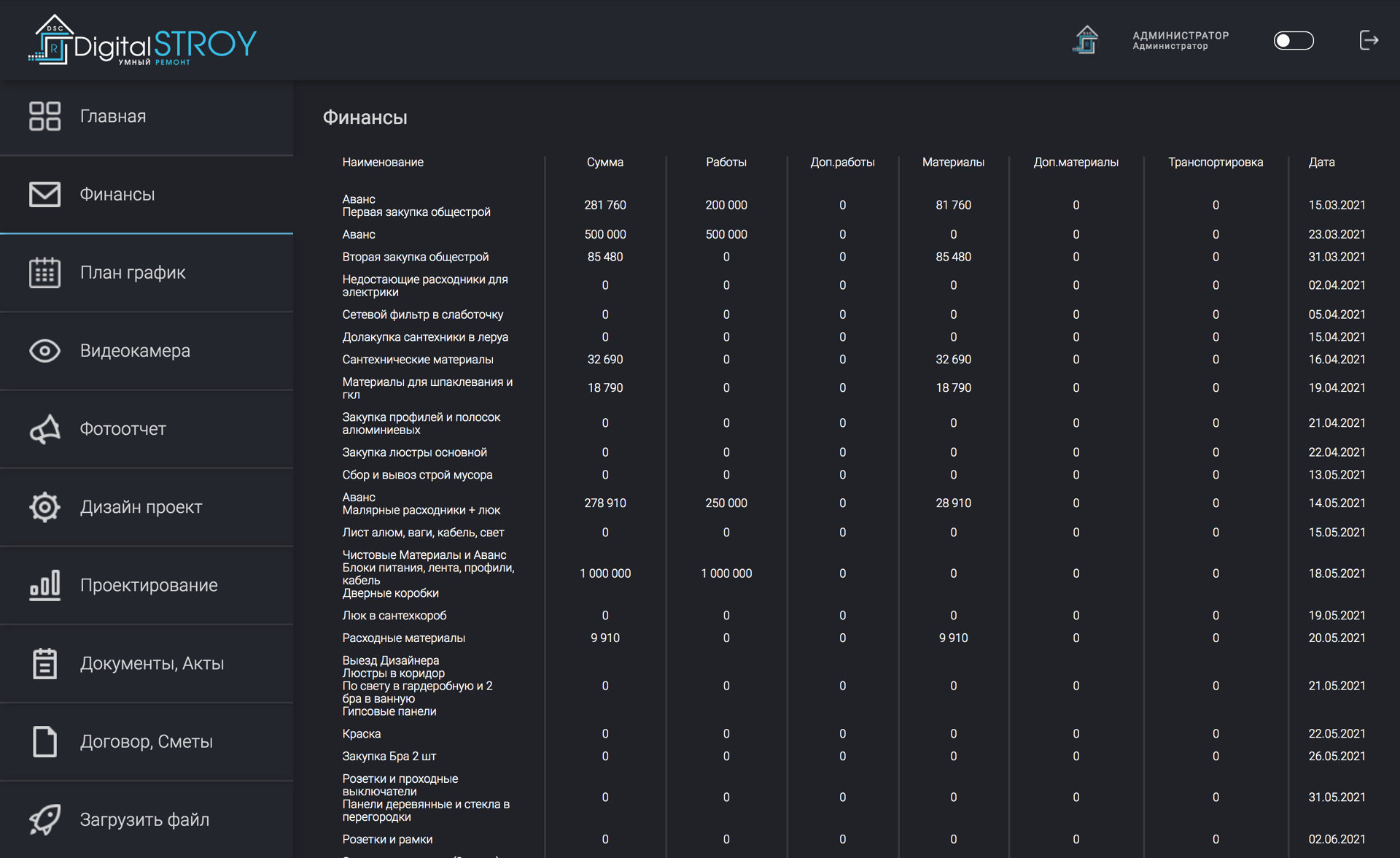Click the Дизайн проект gear icon
The width and height of the screenshot is (1400, 858).
pyautogui.click(x=44, y=507)
